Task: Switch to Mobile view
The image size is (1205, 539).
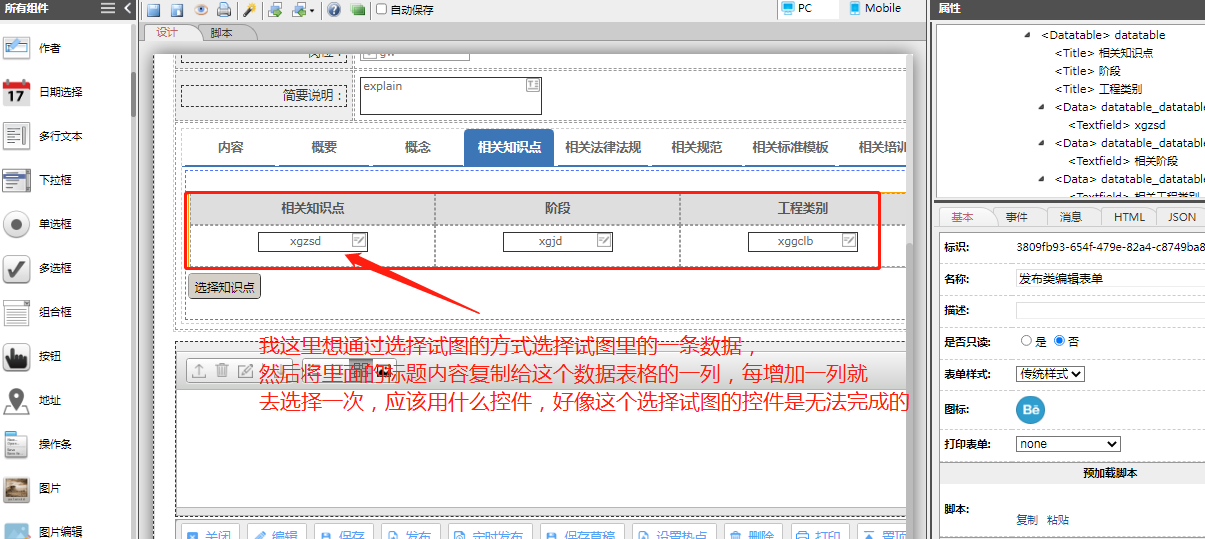Action: click(873, 8)
